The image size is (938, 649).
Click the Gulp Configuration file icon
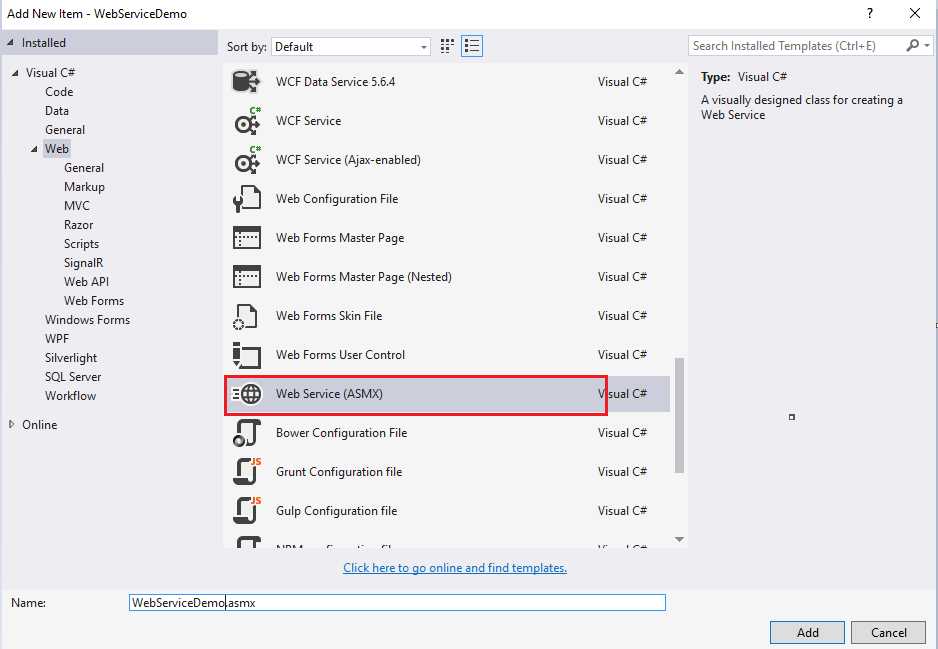(x=247, y=510)
